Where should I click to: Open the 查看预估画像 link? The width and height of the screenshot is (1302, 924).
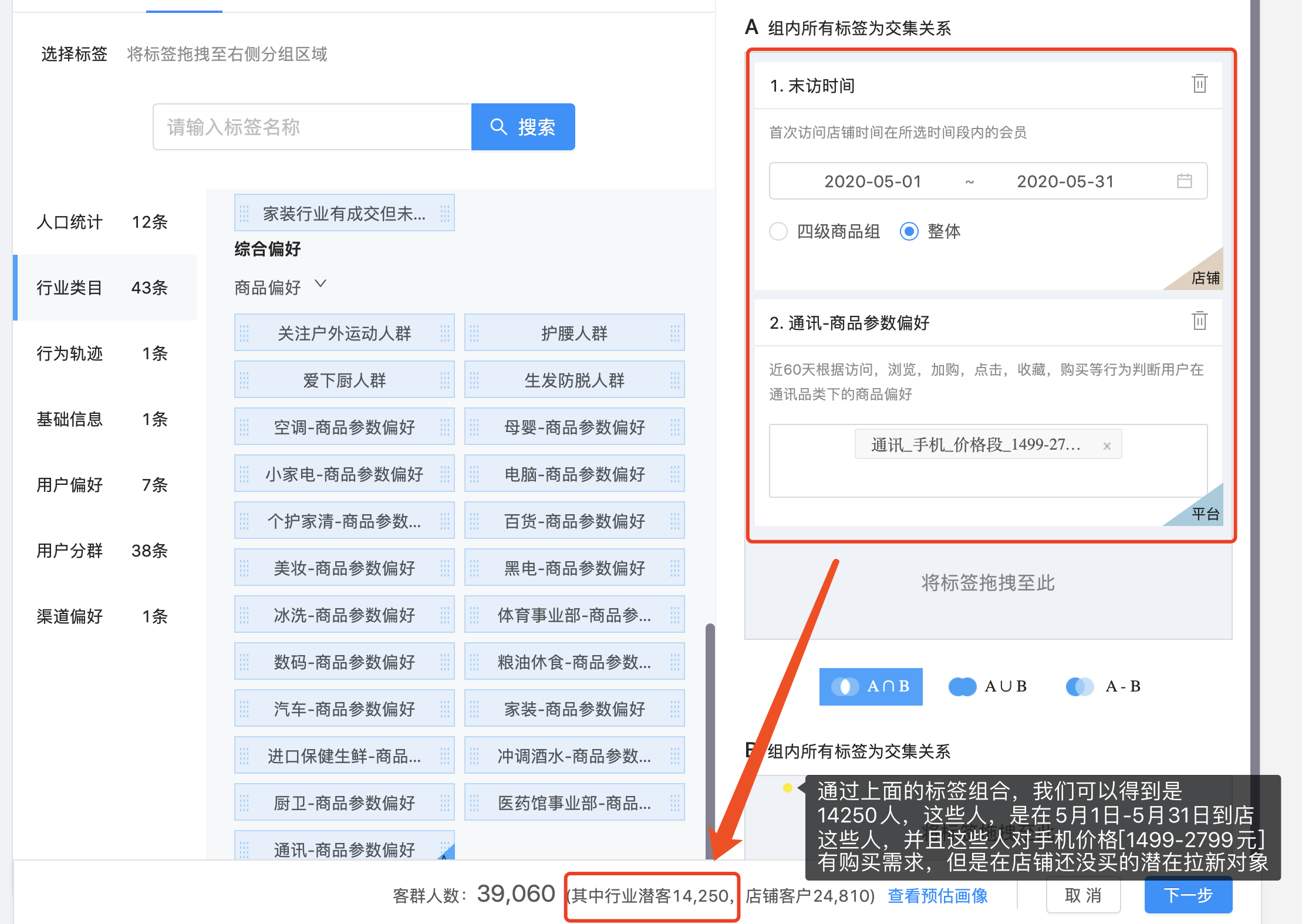937,895
